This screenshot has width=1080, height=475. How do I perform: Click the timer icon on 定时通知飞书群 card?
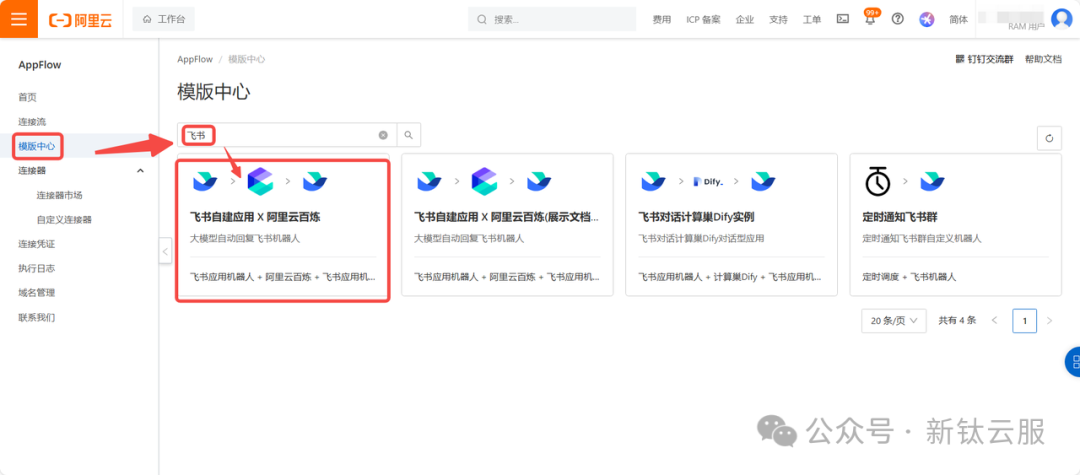[x=877, y=182]
